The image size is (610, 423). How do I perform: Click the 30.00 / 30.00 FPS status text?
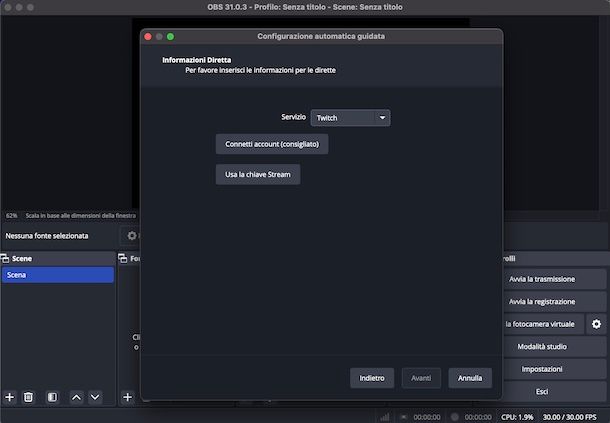click(x=570, y=417)
